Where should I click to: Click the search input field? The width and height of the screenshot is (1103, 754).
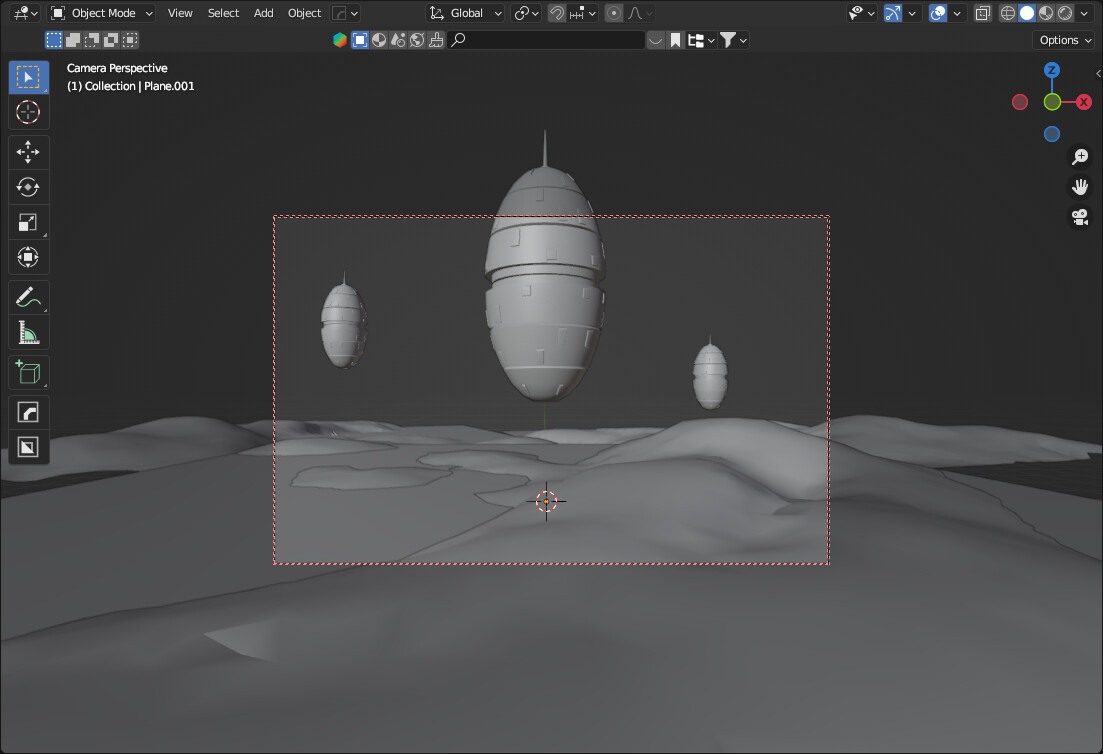pos(546,40)
